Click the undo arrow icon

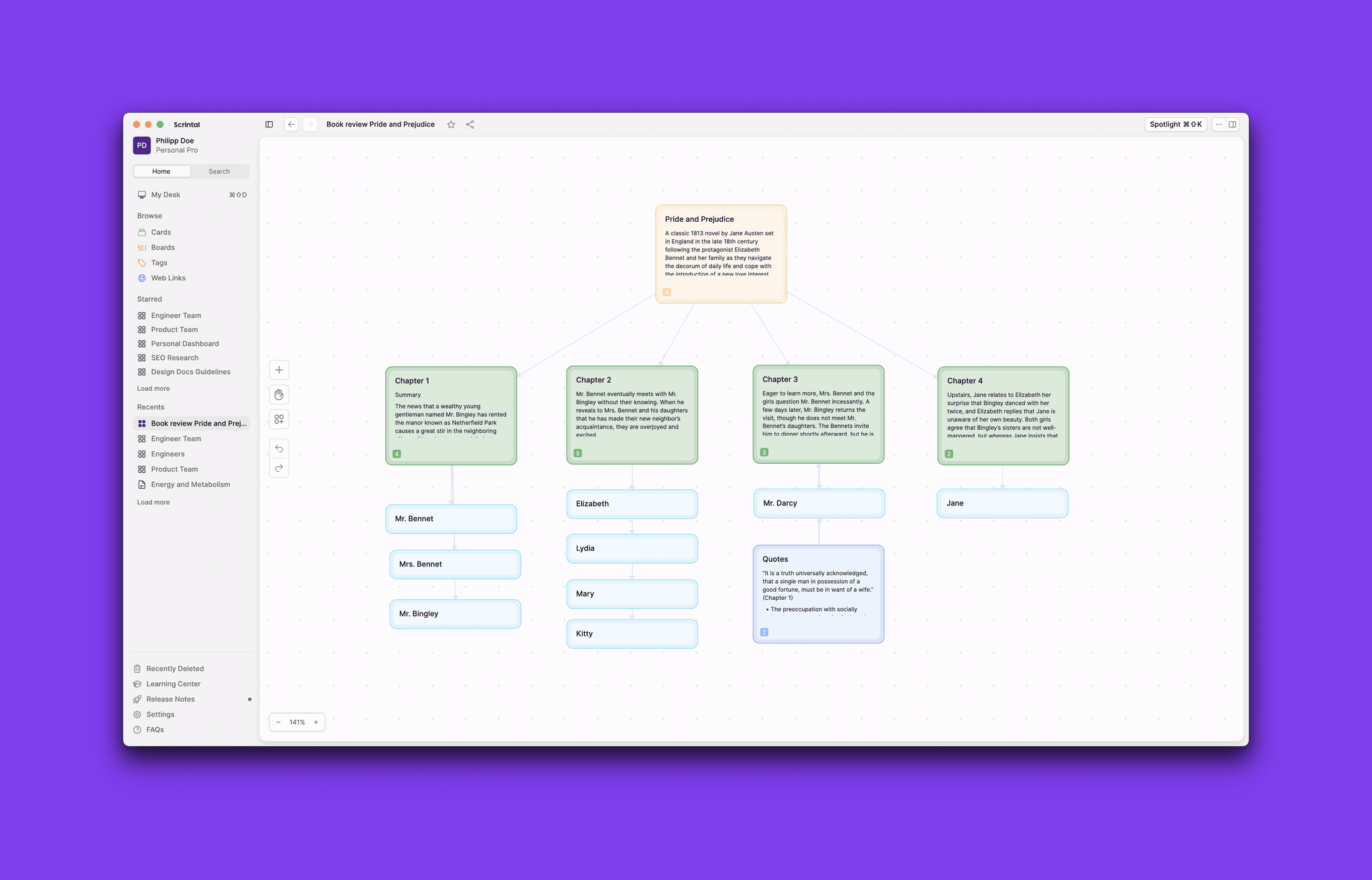pyautogui.click(x=279, y=448)
